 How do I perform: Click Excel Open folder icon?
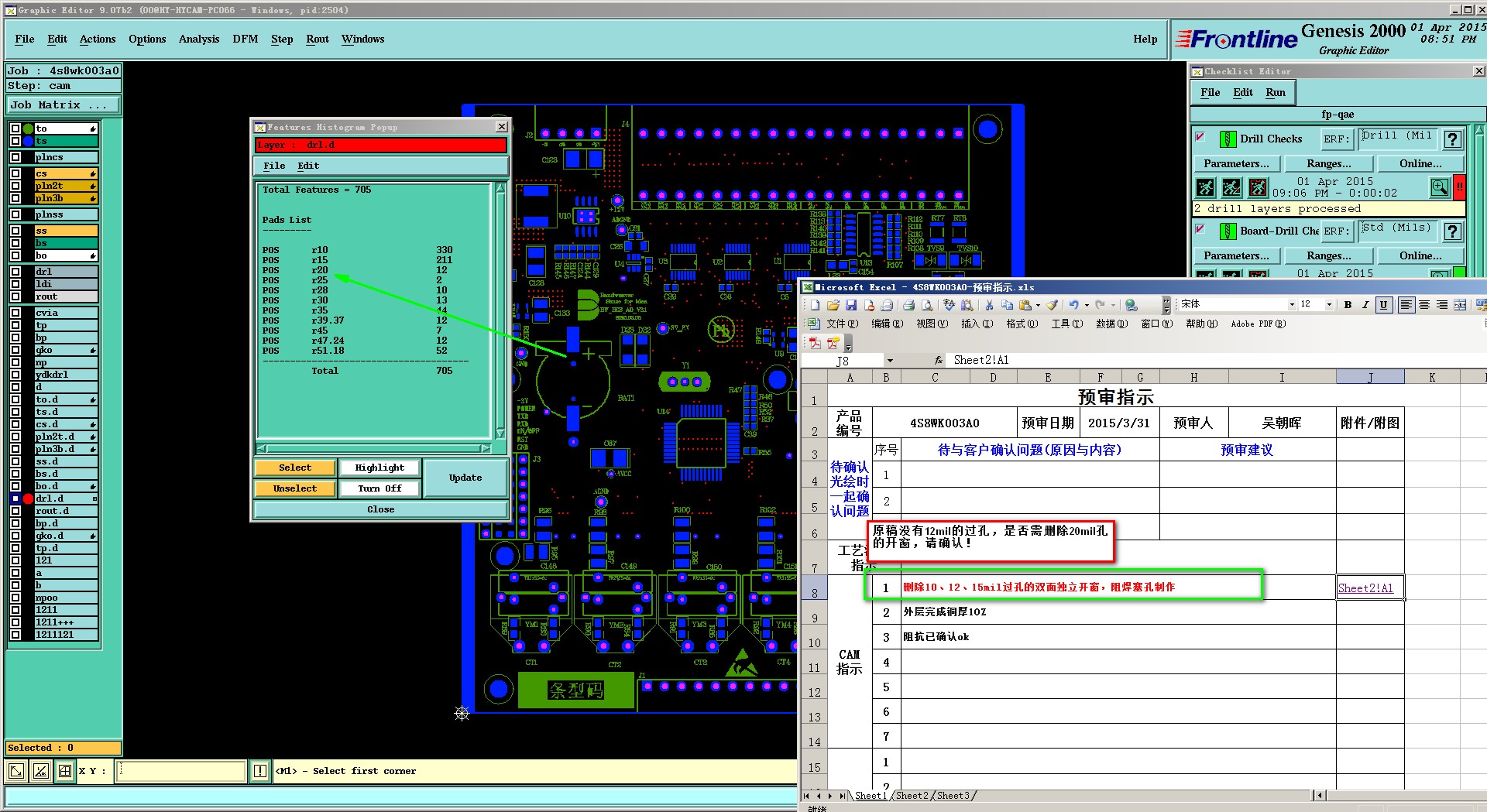pyautogui.click(x=833, y=305)
